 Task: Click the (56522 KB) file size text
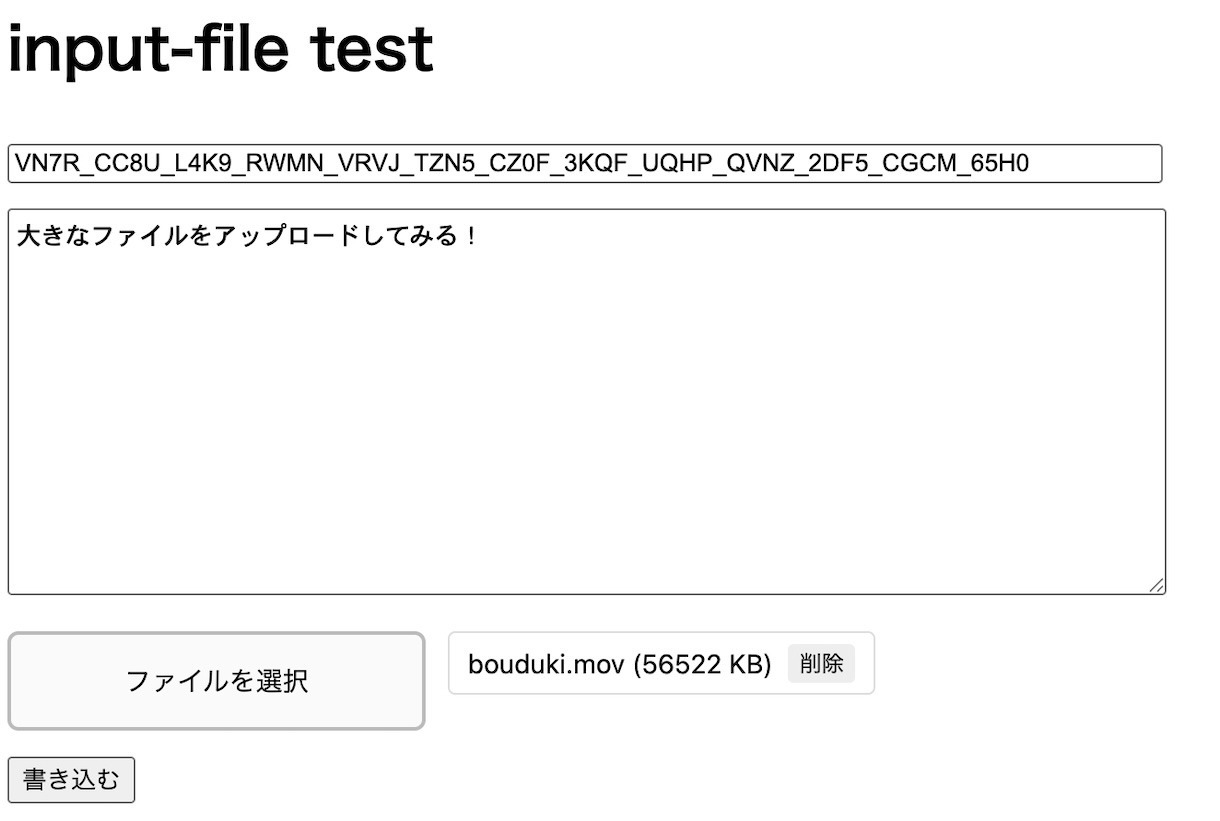pyautogui.click(x=701, y=664)
